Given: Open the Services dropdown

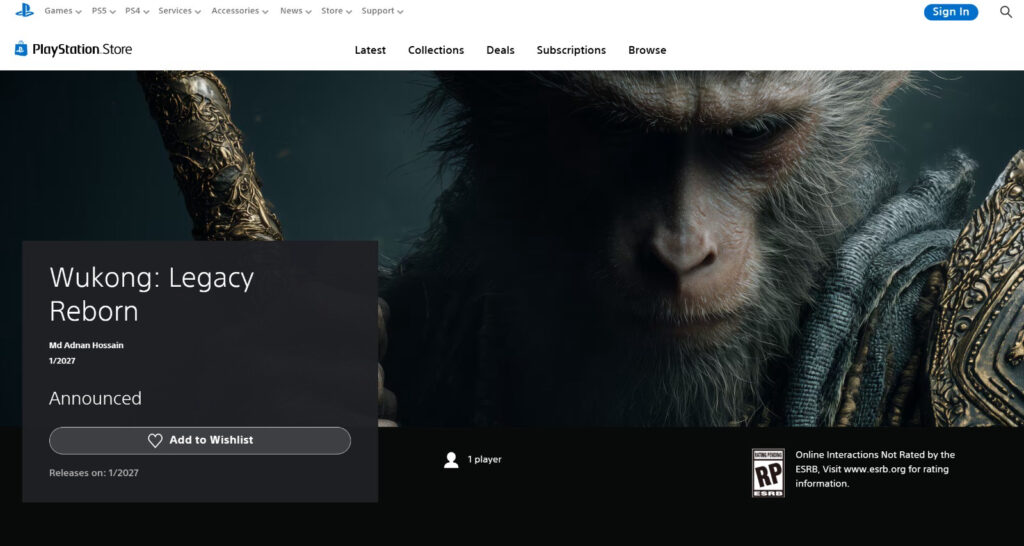Looking at the screenshot, I should point(179,11).
